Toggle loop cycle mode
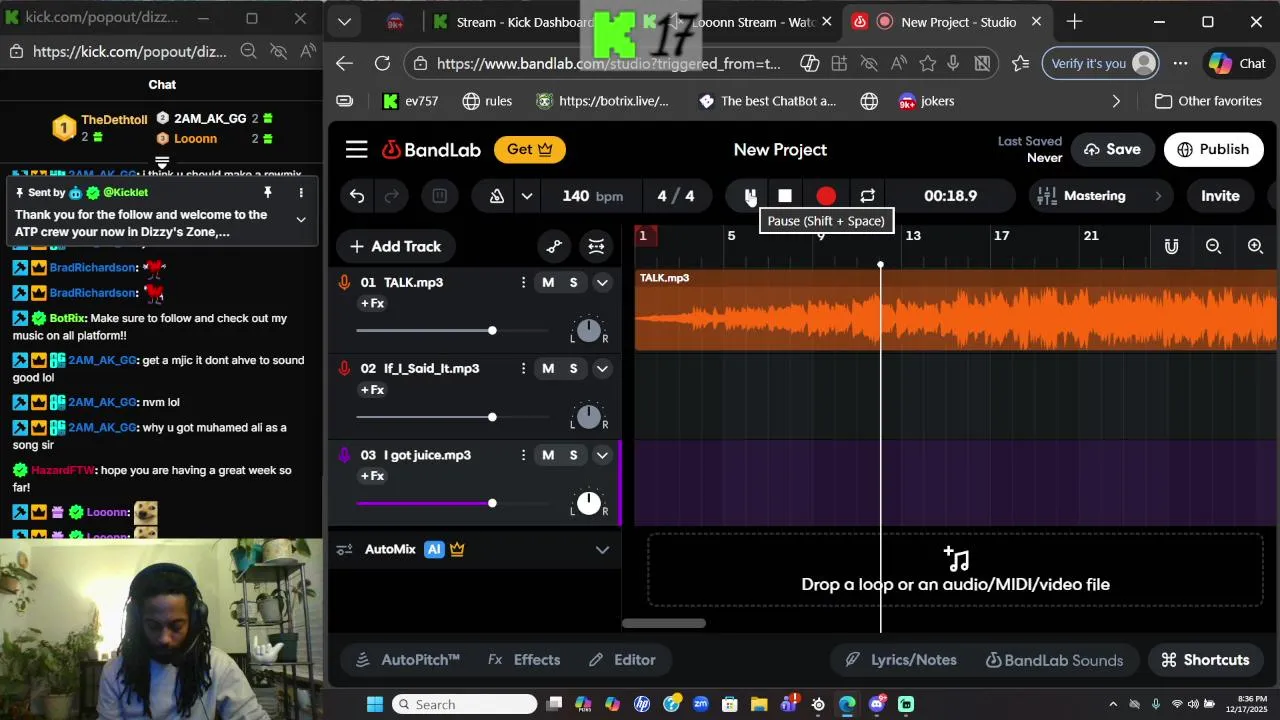This screenshot has height=720, width=1280. point(867,196)
